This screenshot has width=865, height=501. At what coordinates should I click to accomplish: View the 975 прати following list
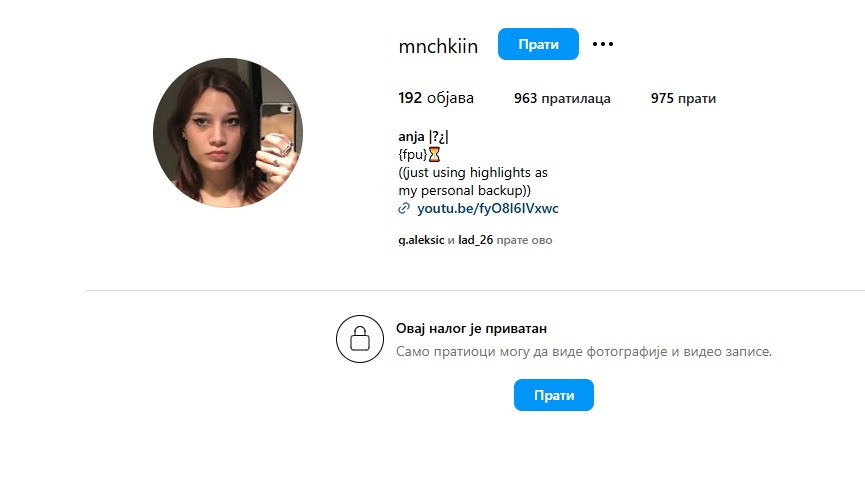tap(683, 98)
